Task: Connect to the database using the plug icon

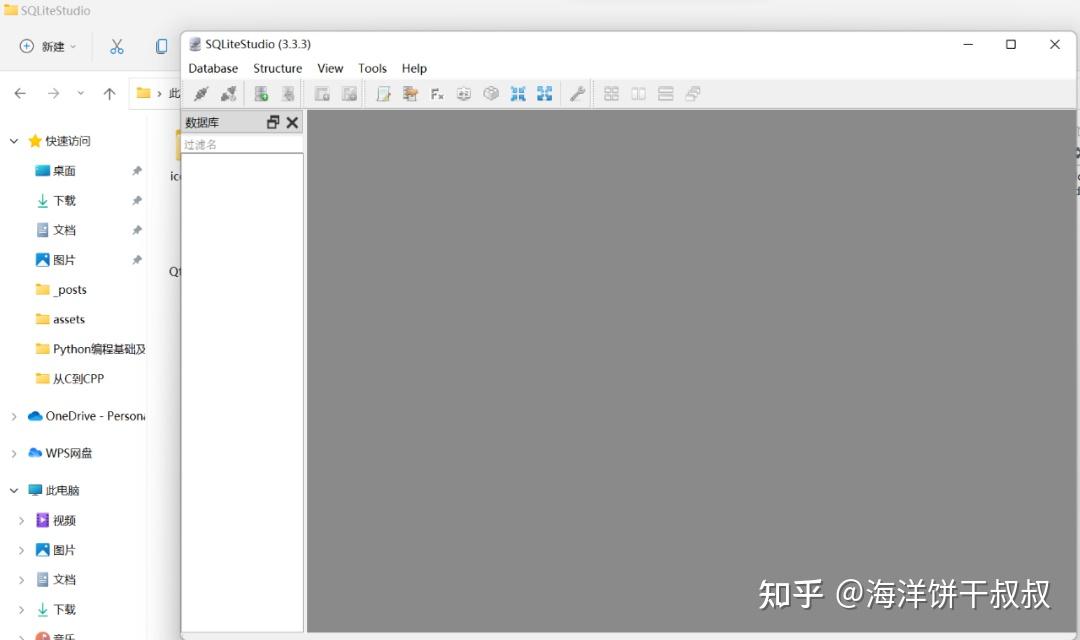Action: coord(199,93)
